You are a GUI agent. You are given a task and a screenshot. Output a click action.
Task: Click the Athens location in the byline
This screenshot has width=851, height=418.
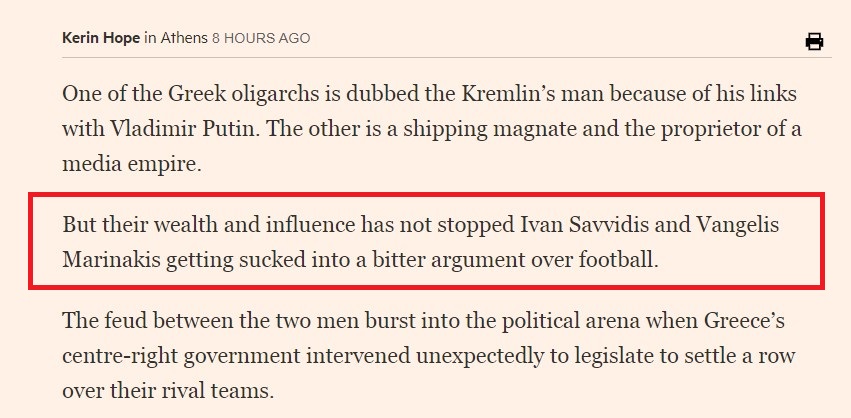(184, 39)
